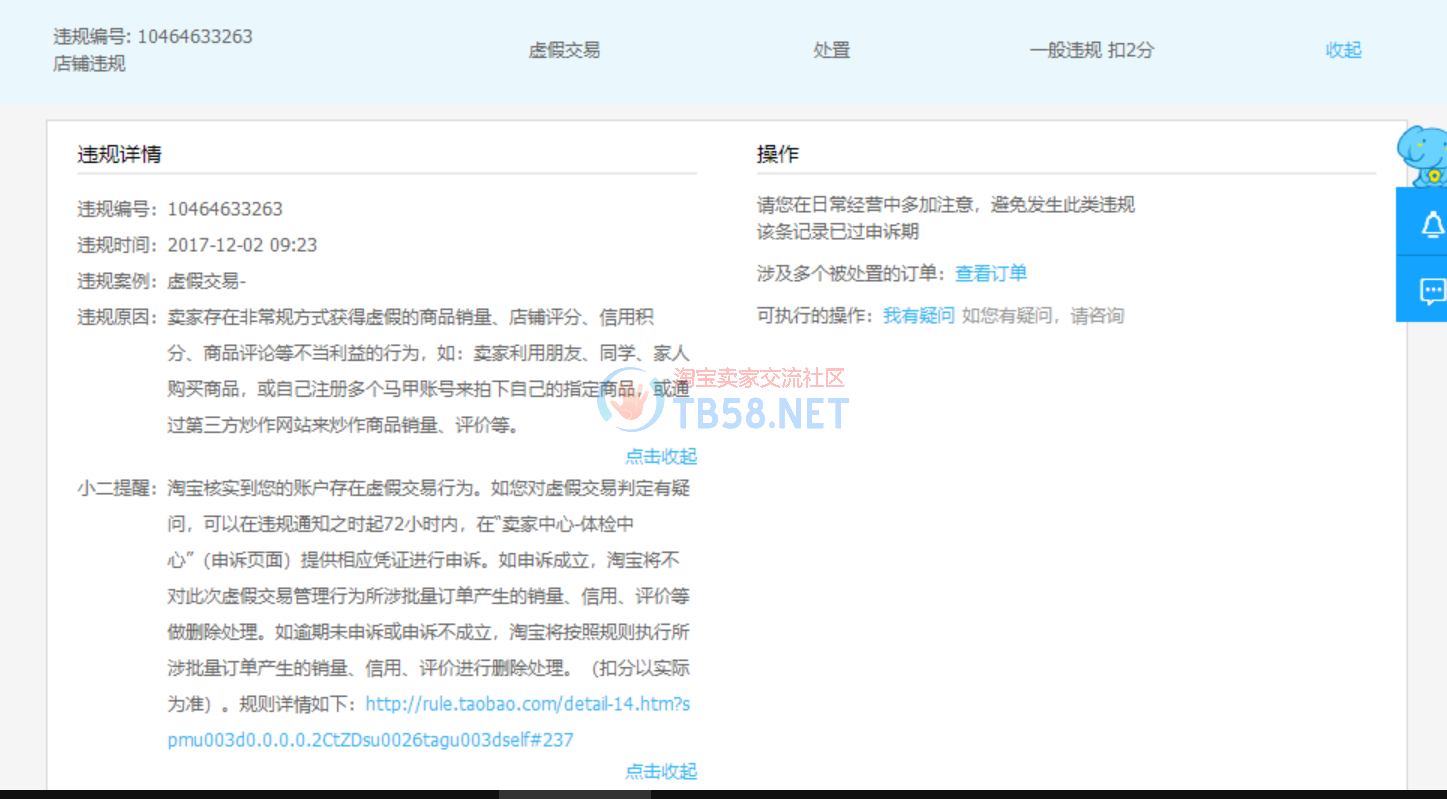This screenshot has width=1447, height=799.
Task: Click the 我有疑问 link
Action: point(918,315)
